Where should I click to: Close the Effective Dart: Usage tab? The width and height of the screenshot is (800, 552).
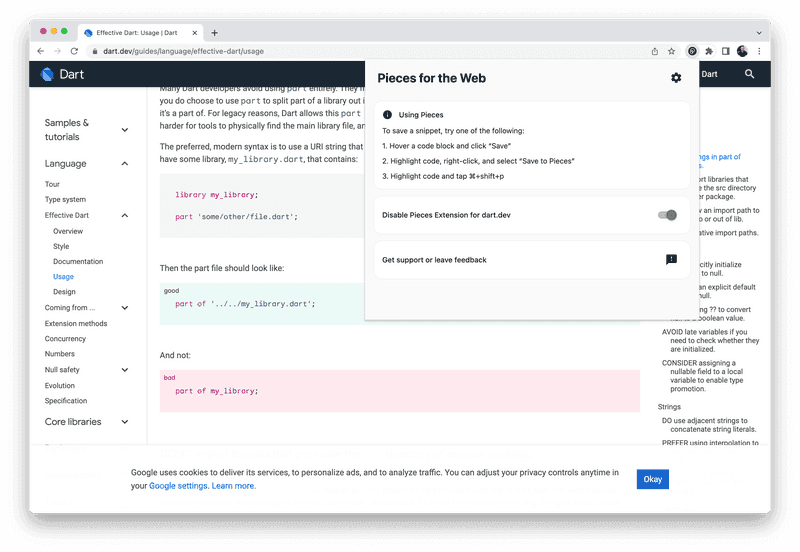pos(194,33)
